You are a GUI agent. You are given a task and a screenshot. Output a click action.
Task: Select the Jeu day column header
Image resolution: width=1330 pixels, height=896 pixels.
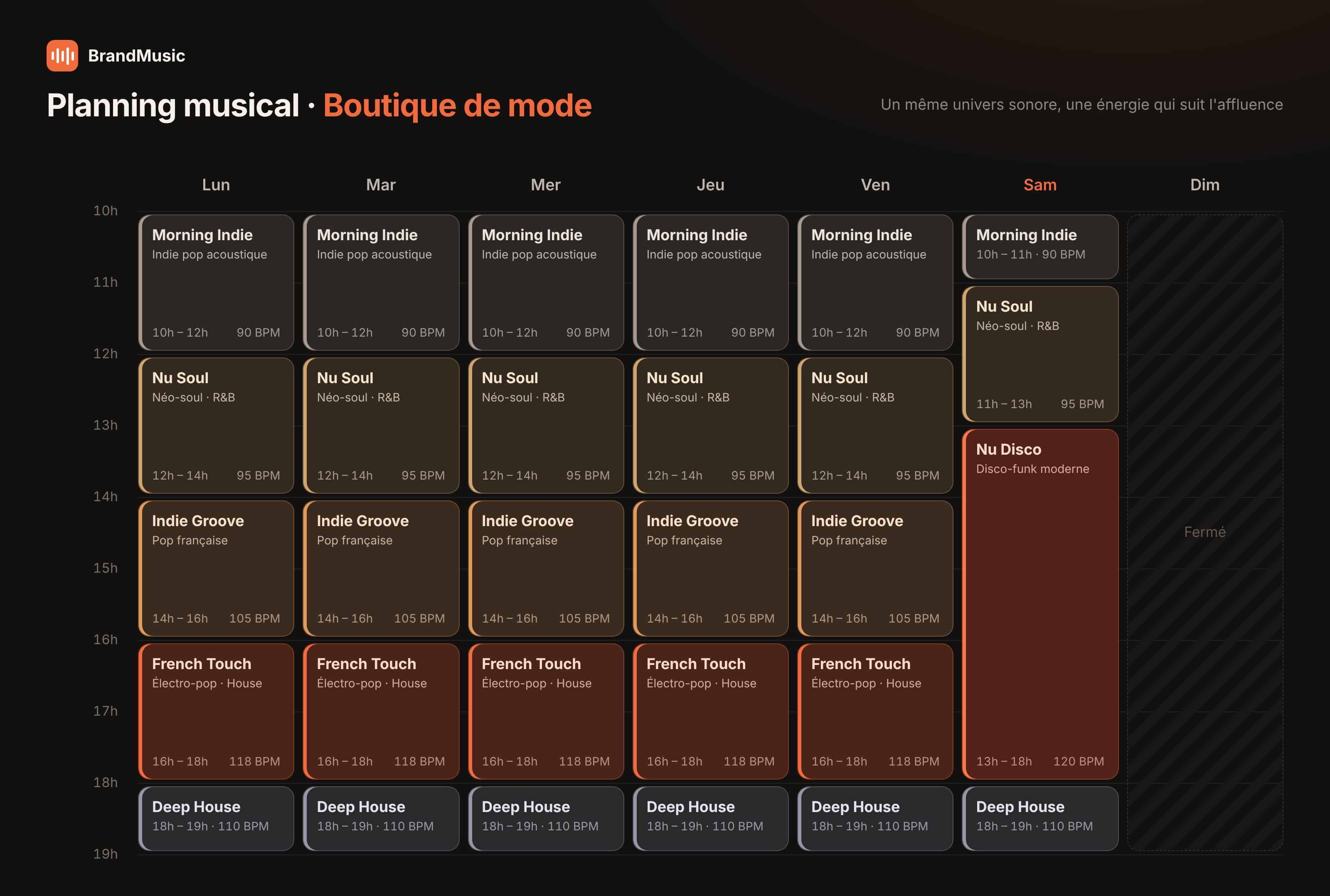coord(711,185)
